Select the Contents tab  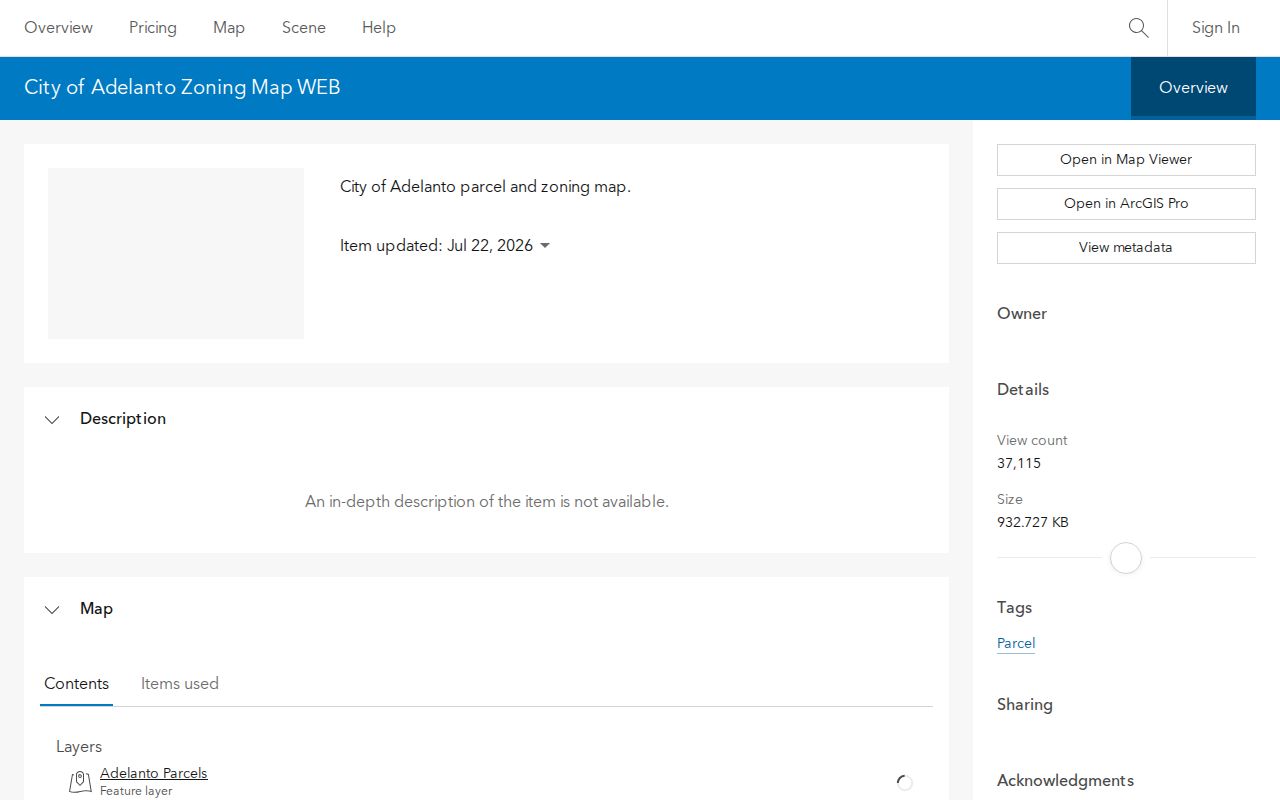pos(76,684)
